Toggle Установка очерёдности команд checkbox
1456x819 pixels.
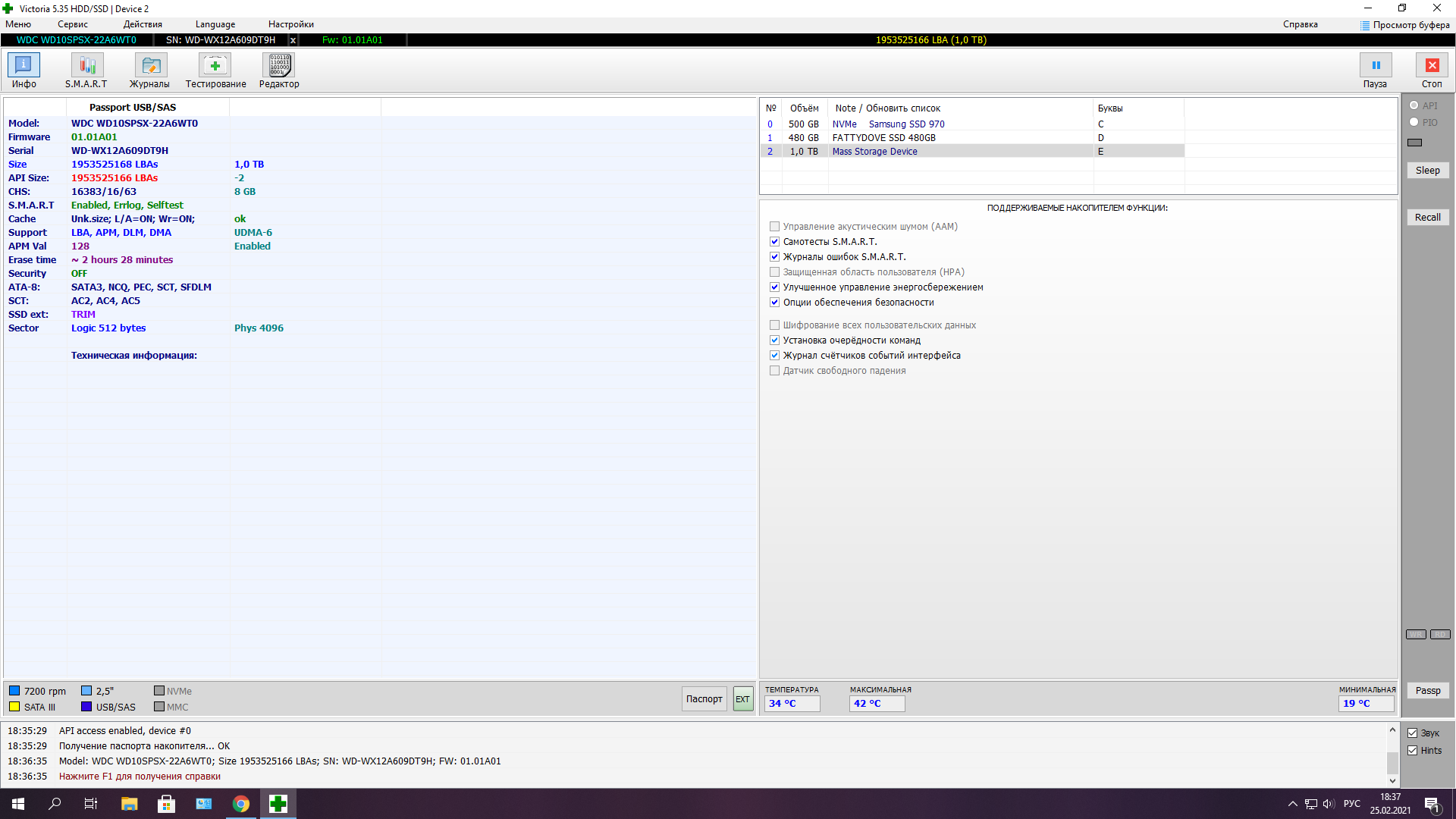coord(774,340)
